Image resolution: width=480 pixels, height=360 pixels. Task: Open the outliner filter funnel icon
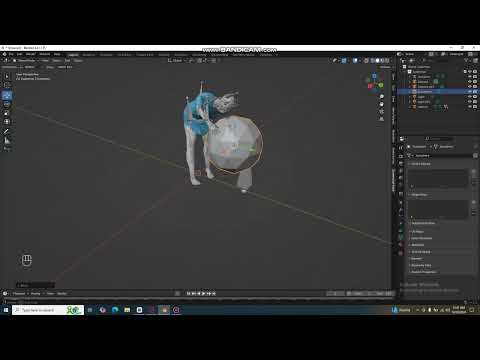(x=467, y=60)
